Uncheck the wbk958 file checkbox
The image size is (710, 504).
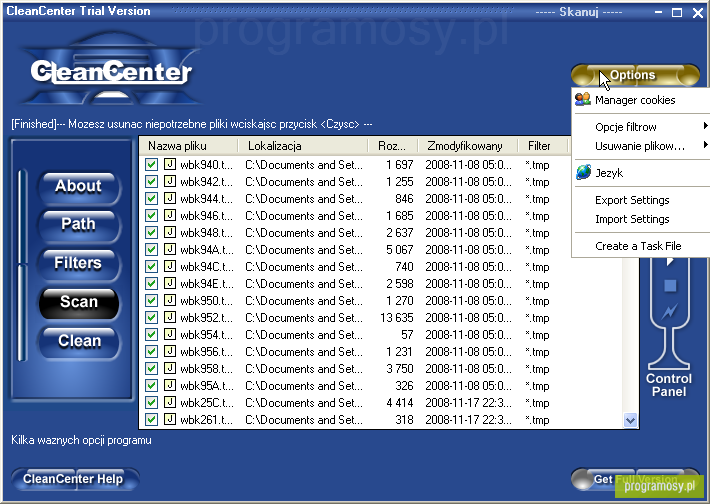(x=151, y=368)
